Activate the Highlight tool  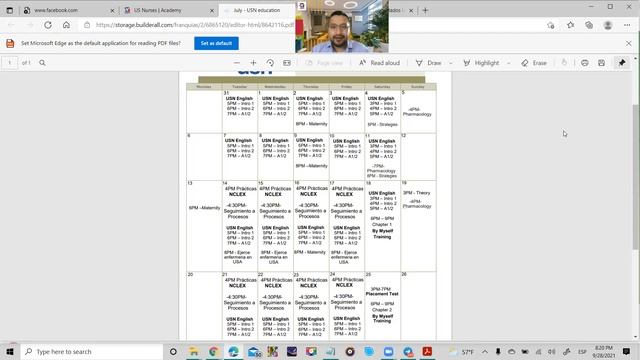point(481,63)
